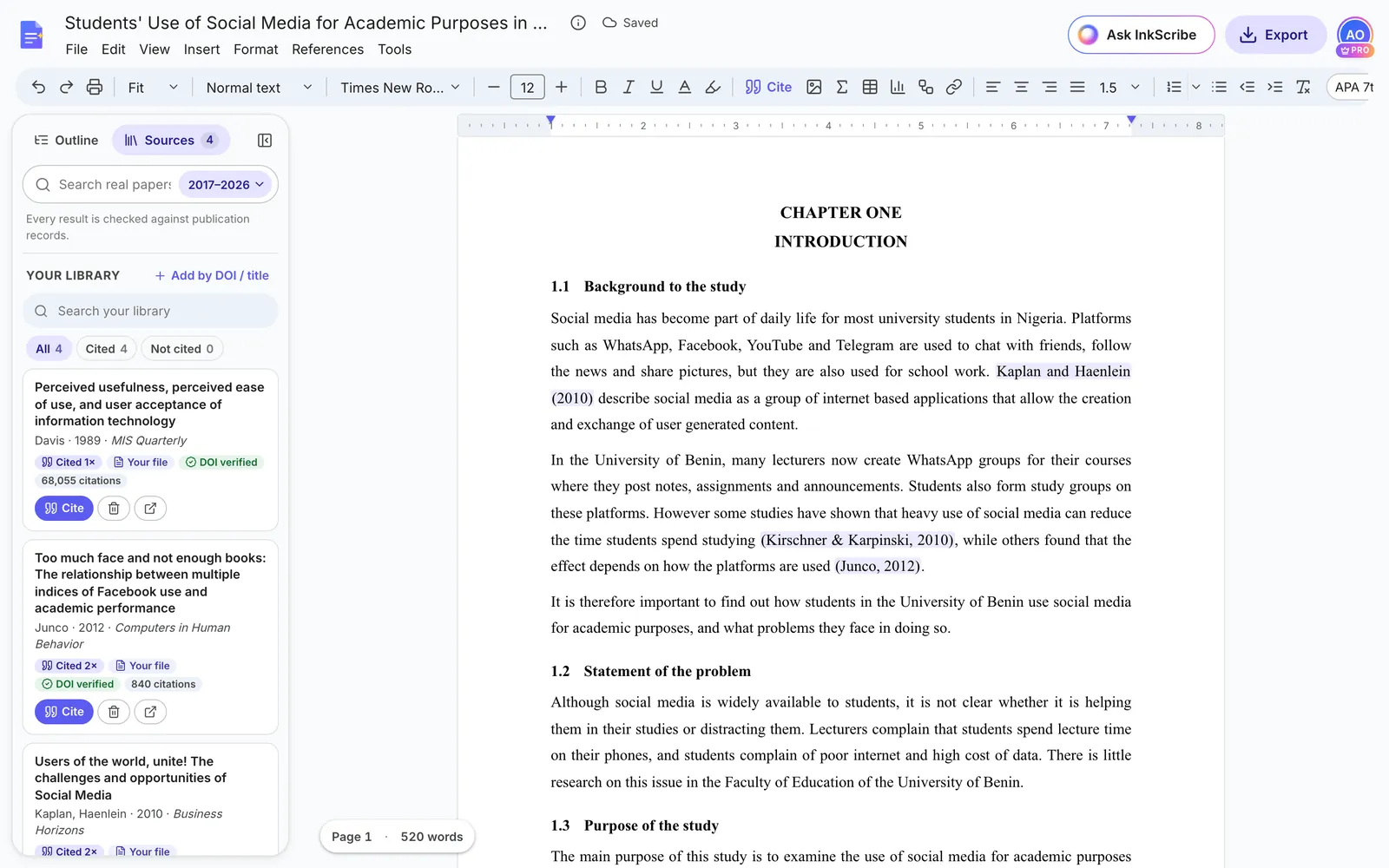The image size is (1389, 868).
Task: Toggle underline formatting
Action: (657, 87)
